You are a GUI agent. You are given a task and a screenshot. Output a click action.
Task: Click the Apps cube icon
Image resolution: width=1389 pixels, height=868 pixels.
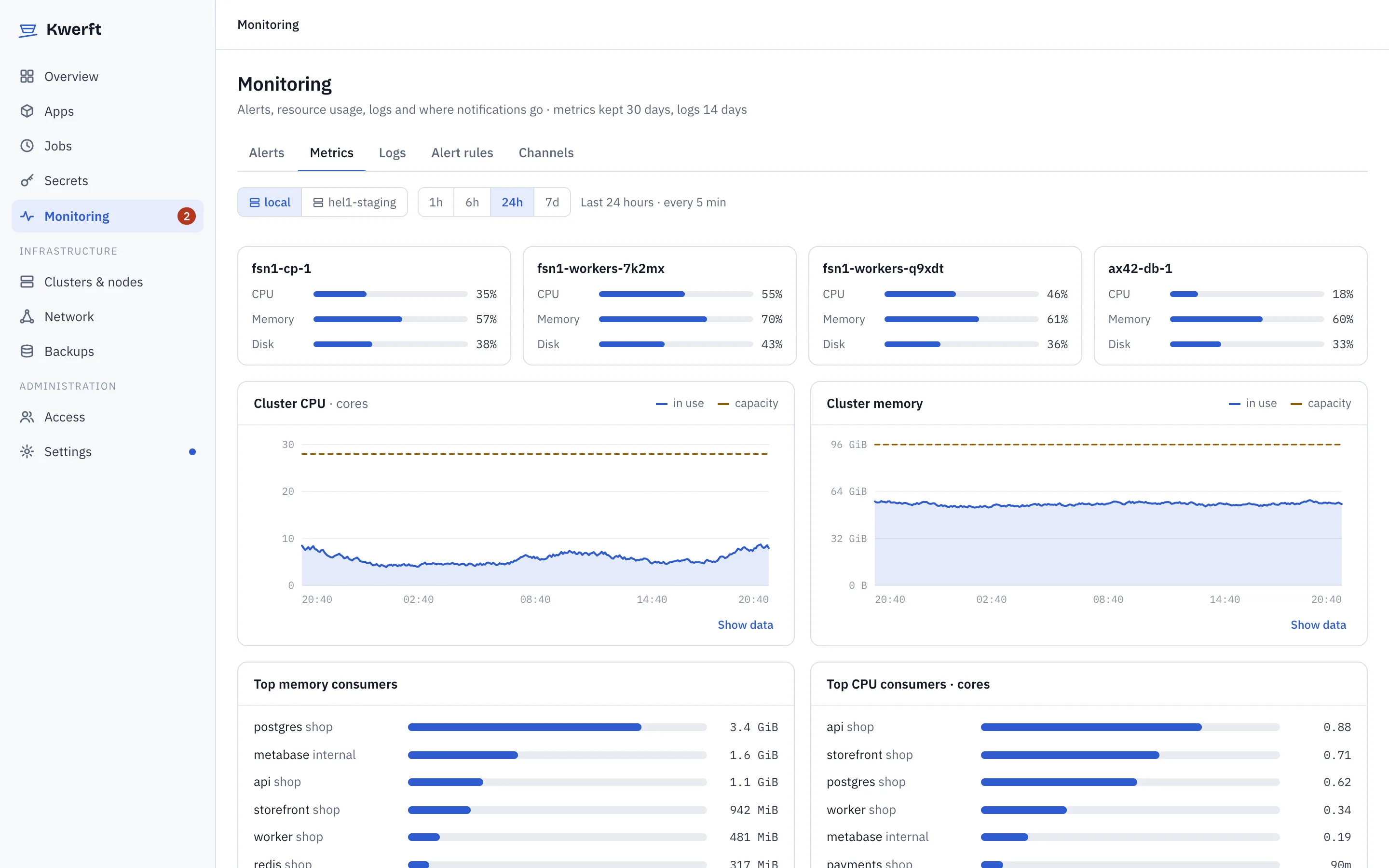coord(27,111)
